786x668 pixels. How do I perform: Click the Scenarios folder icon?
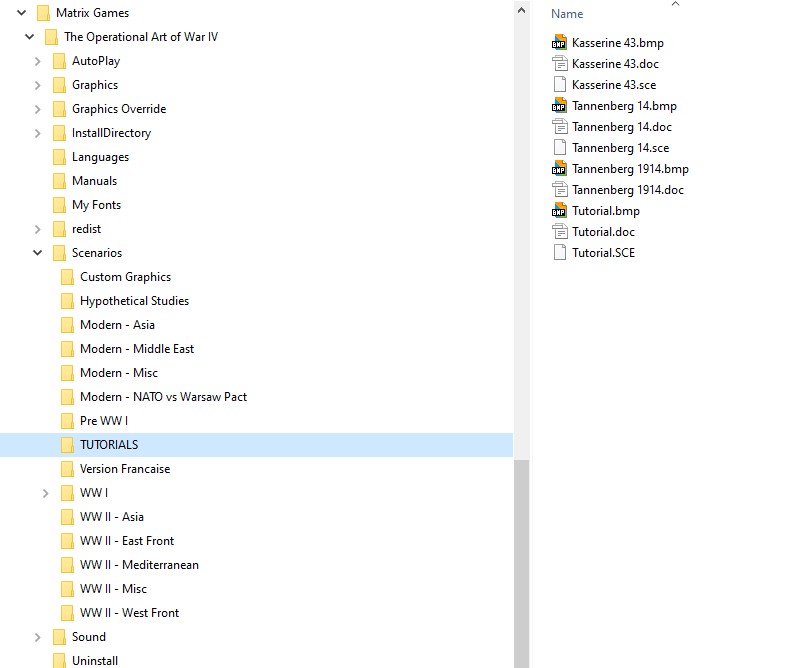(59, 253)
